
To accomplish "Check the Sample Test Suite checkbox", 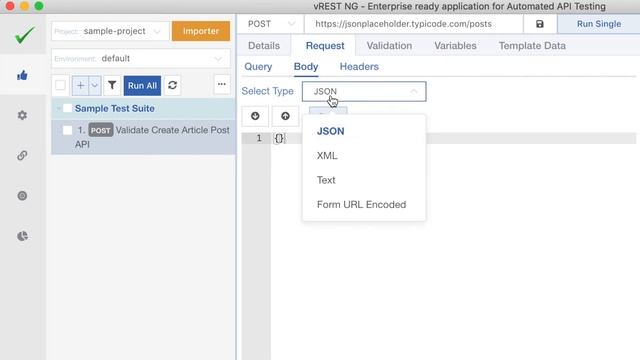I will pyautogui.click(x=67, y=108).
